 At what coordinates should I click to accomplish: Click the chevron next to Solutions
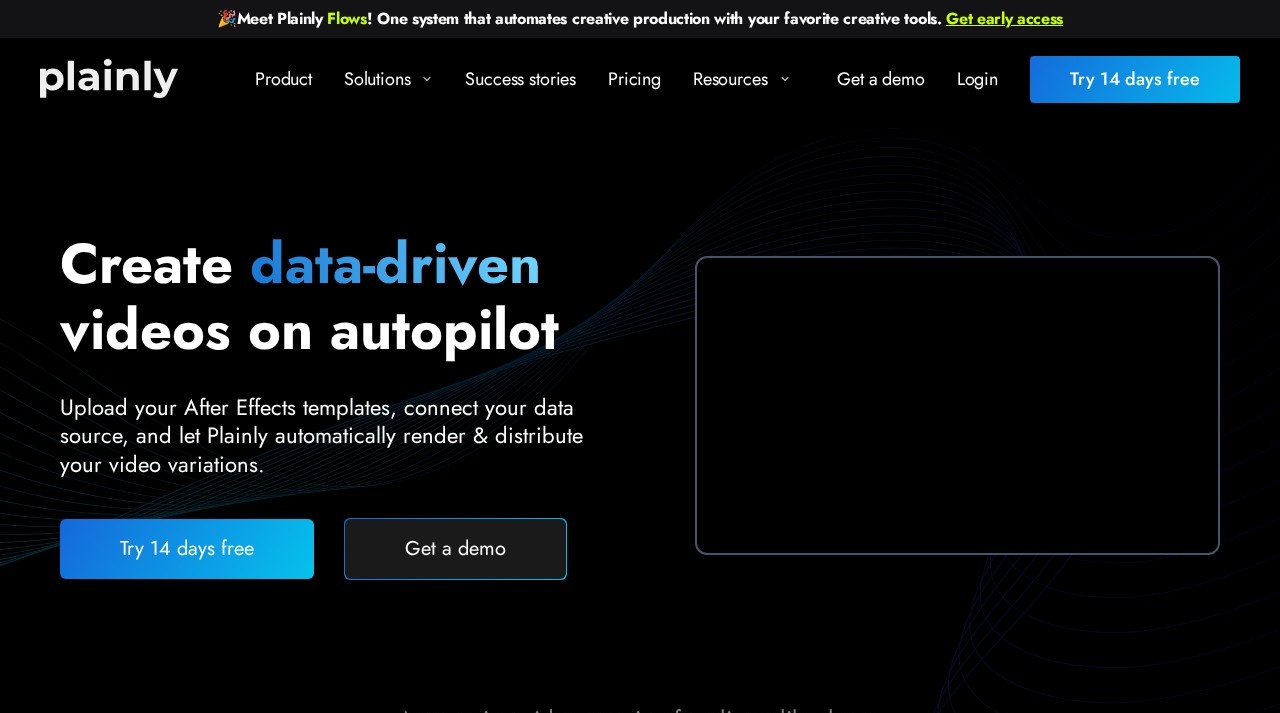(427, 79)
